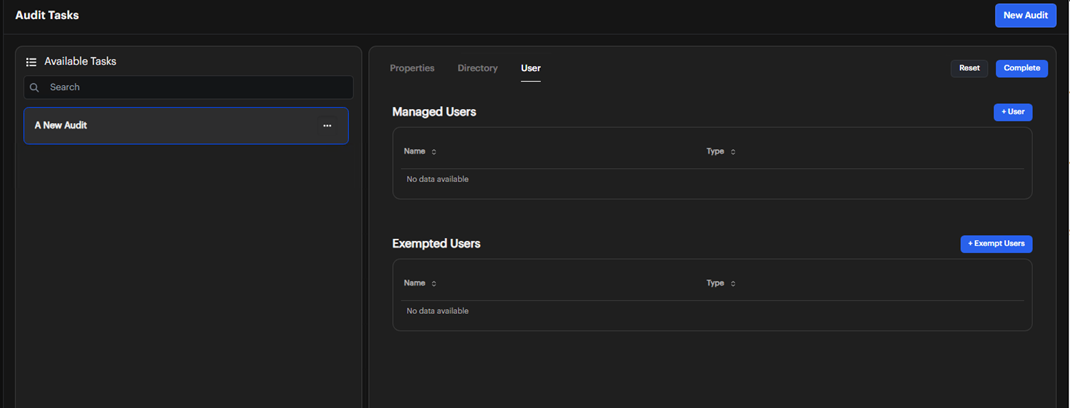The height and width of the screenshot is (408, 1070).
Task: Click the Available Tasks label
Action: point(81,61)
